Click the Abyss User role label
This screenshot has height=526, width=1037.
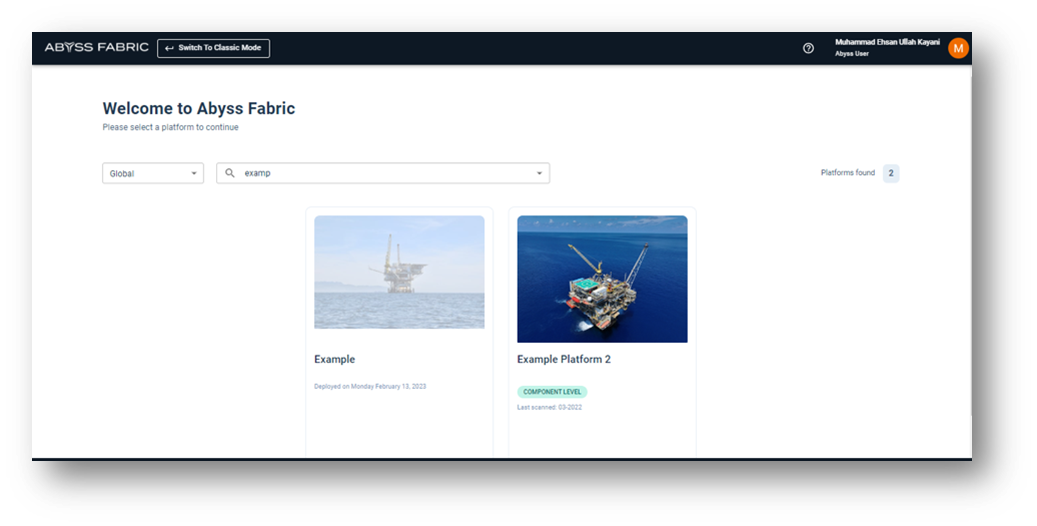[x=852, y=54]
